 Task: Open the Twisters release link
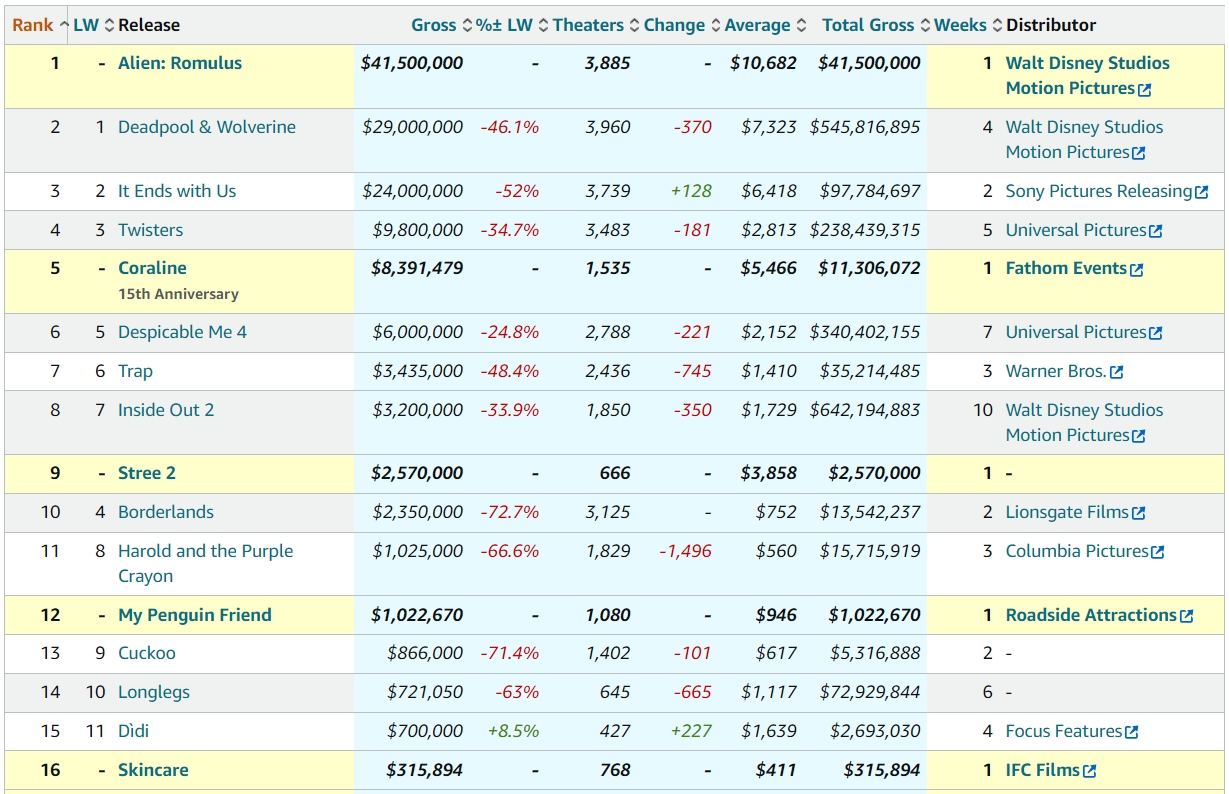151,230
